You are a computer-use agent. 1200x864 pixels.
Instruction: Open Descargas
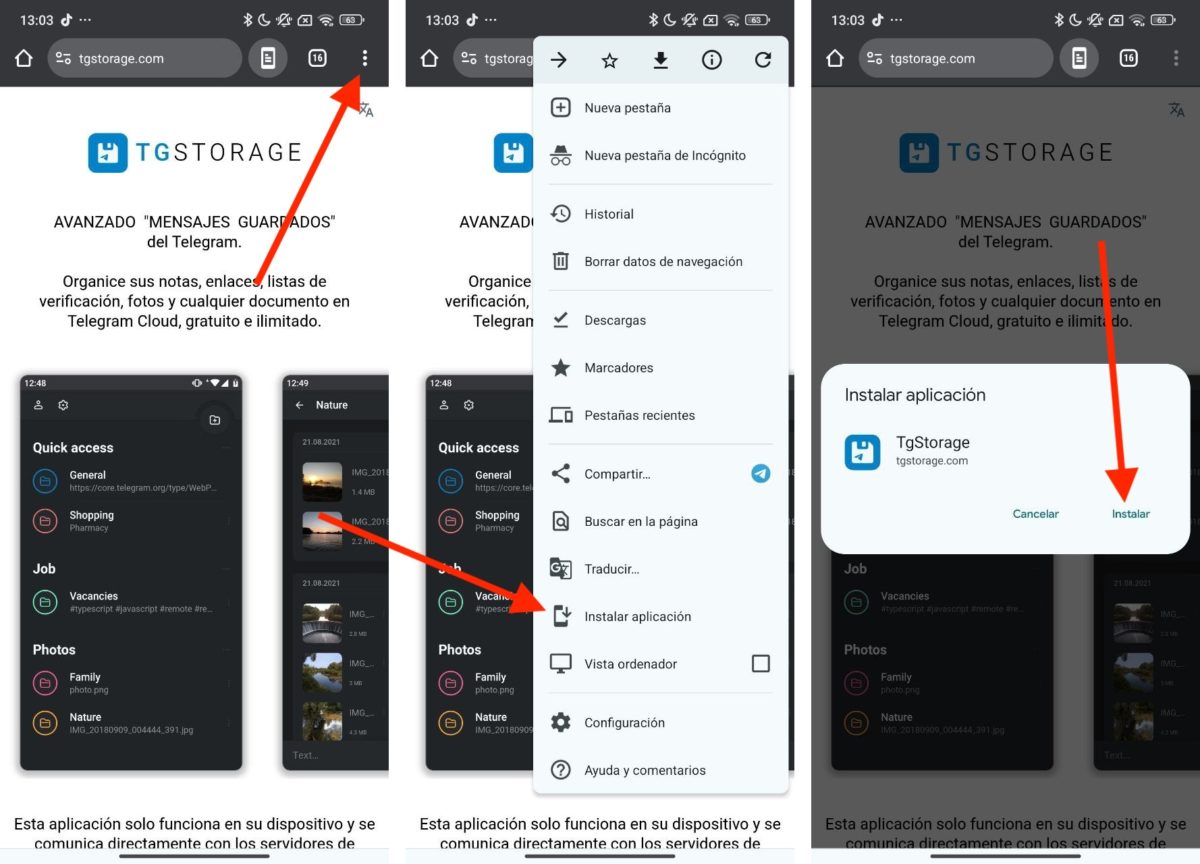click(x=661, y=320)
